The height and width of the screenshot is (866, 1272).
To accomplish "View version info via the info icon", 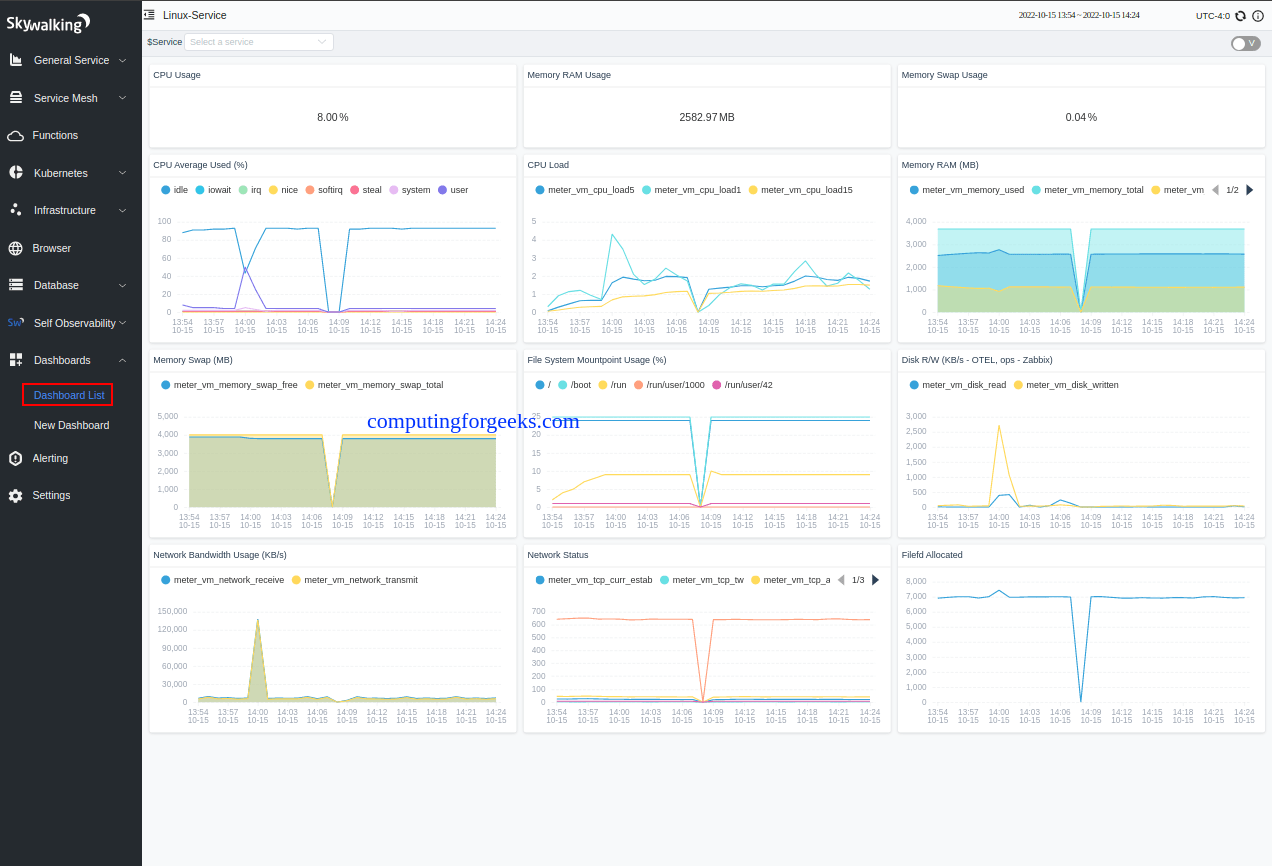I will pyautogui.click(x=1257, y=15).
